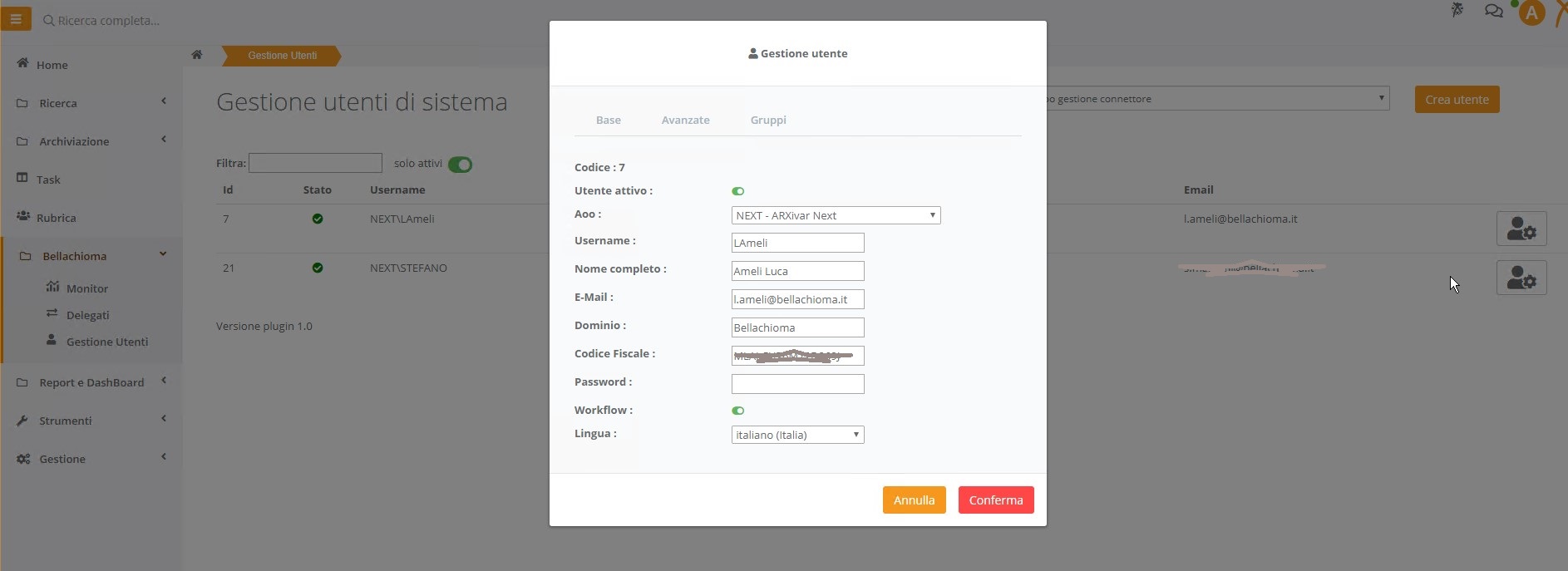Toggle the solo attivi switch

pos(460,165)
